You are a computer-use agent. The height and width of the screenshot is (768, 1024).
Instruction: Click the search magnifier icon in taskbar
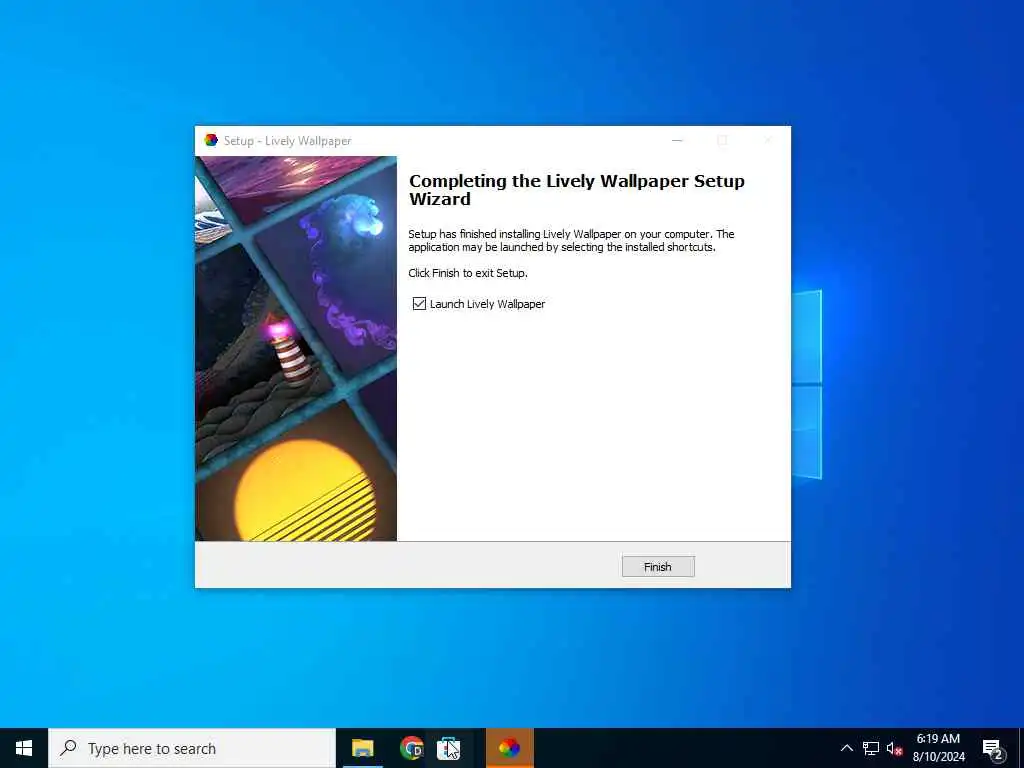pos(68,748)
